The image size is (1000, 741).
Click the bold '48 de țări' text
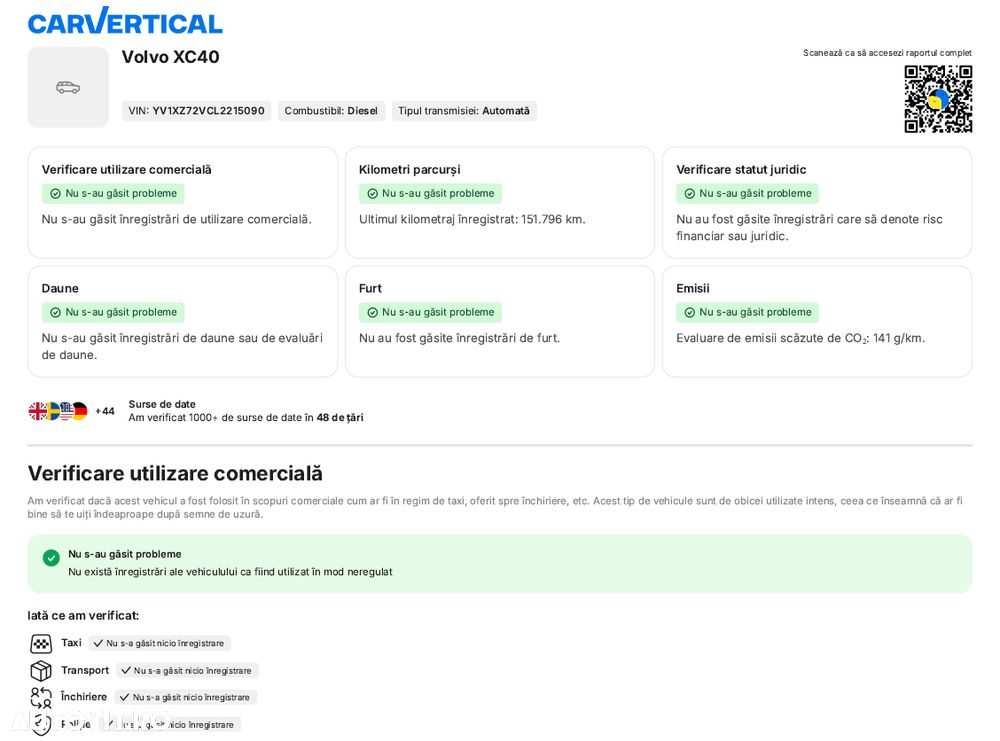point(340,418)
